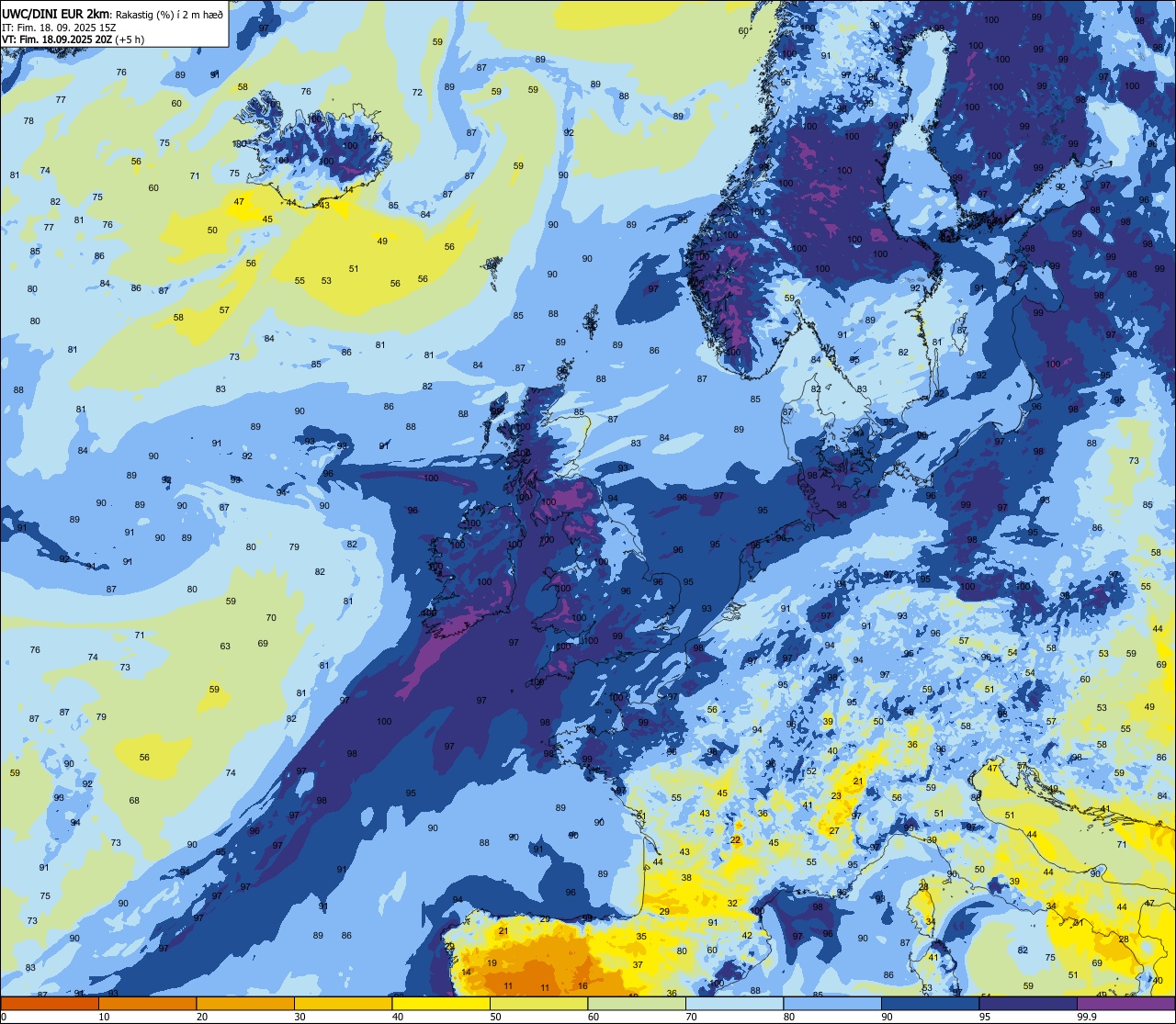Click the yellow-green 50–60 legend segment
The height and width of the screenshot is (1024, 1176).
click(538, 1003)
